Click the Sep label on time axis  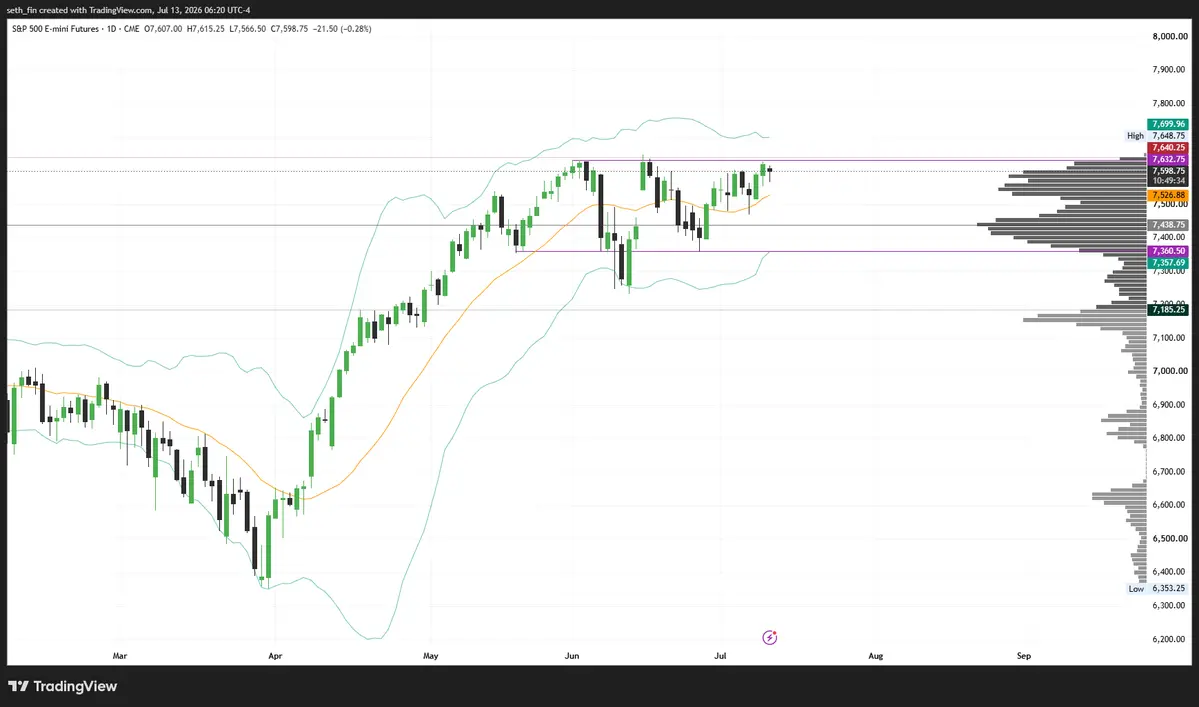pyautogui.click(x=1024, y=656)
